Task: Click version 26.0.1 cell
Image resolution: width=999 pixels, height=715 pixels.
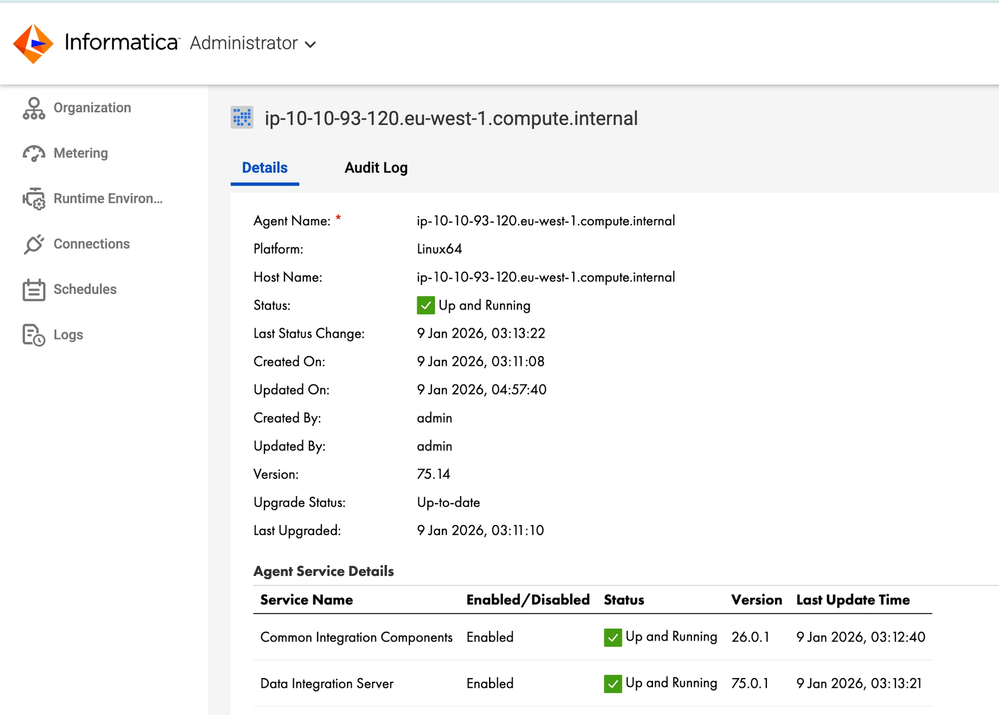Action: (x=751, y=637)
